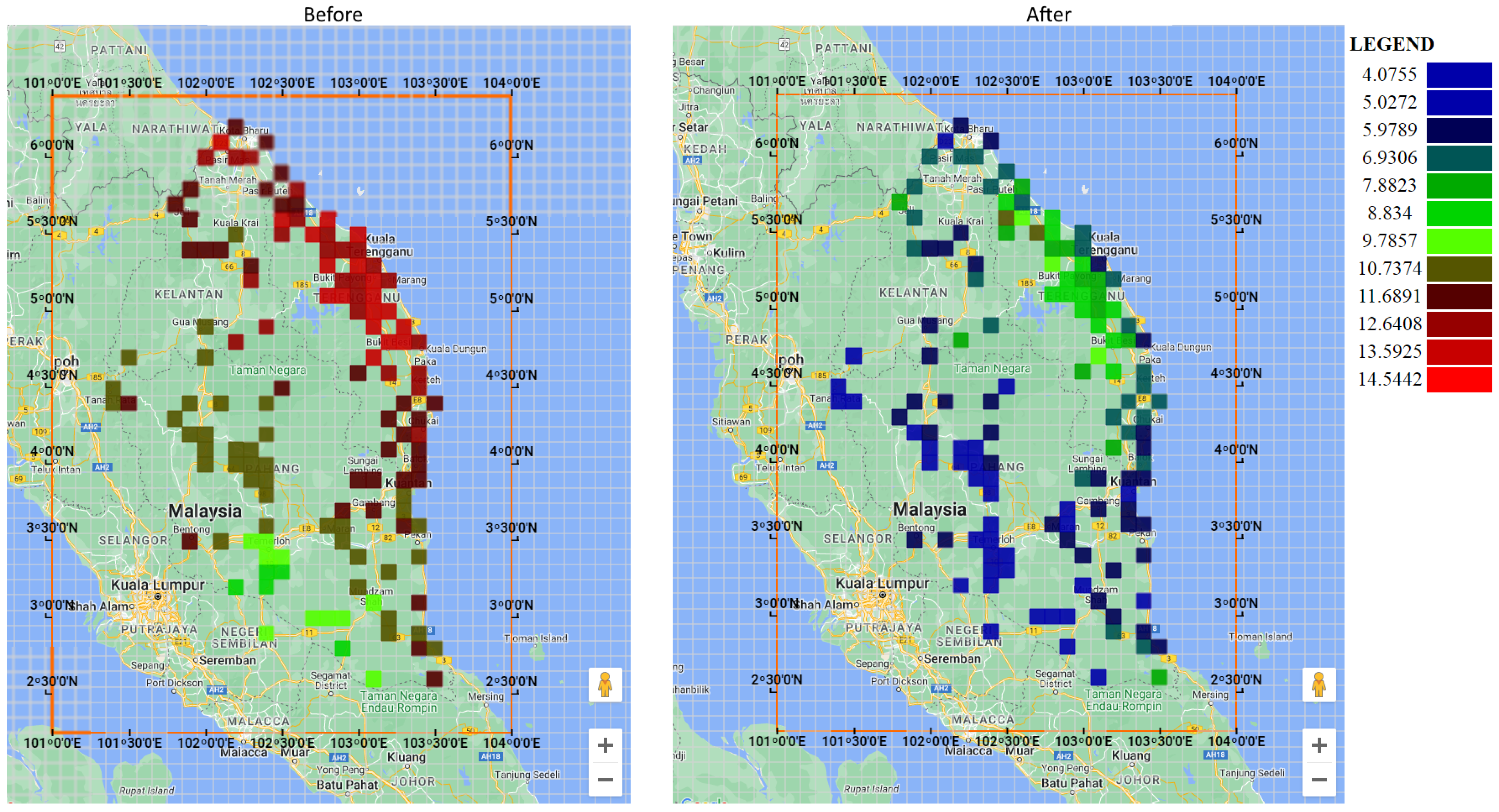Click the 6.9306 teal legend swatch
The height and width of the screenshot is (812, 1499).
pyautogui.click(x=1459, y=158)
